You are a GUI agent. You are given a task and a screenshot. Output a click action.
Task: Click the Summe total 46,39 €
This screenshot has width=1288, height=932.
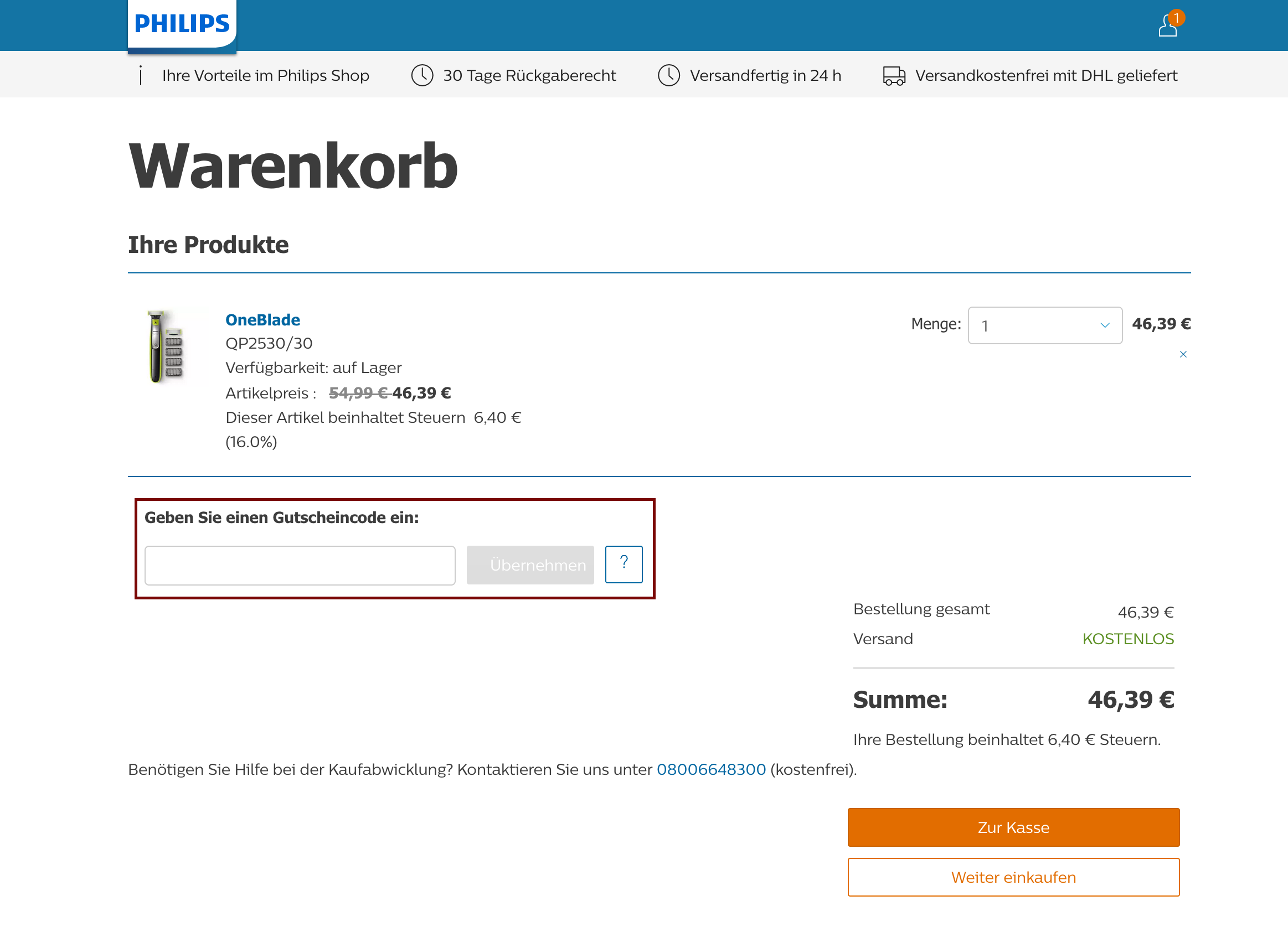pos(1131,700)
